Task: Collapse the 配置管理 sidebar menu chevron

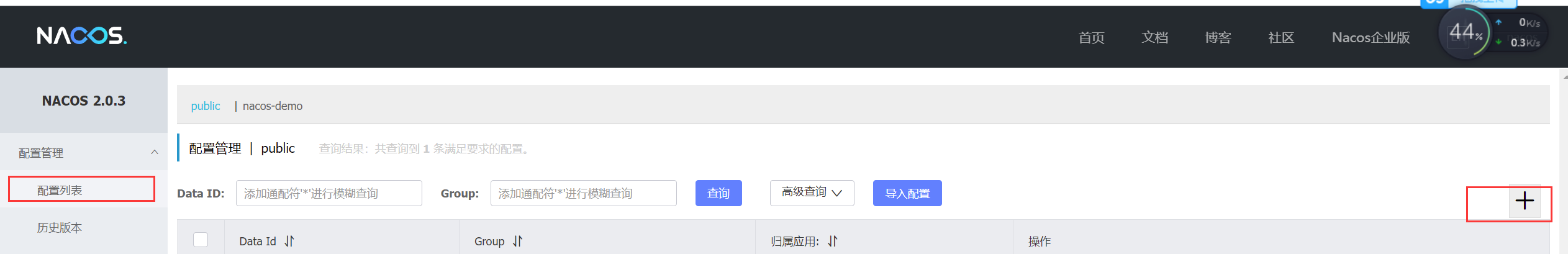Action: coord(155,152)
